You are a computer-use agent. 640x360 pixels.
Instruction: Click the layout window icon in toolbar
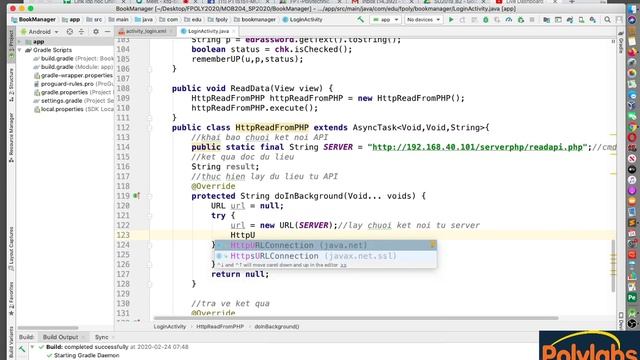coord(558,20)
